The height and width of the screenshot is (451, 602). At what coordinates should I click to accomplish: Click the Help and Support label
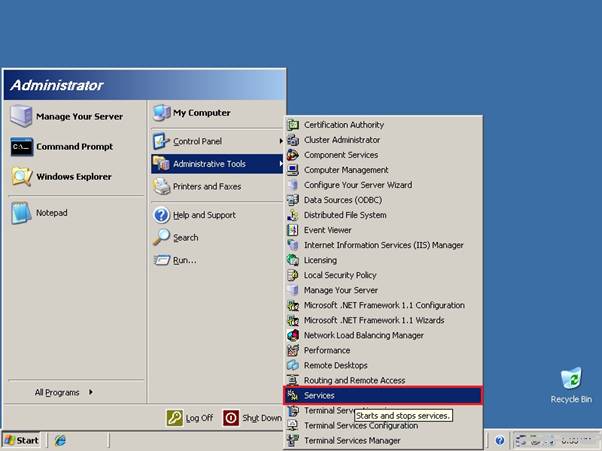click(x=204, y=215)
